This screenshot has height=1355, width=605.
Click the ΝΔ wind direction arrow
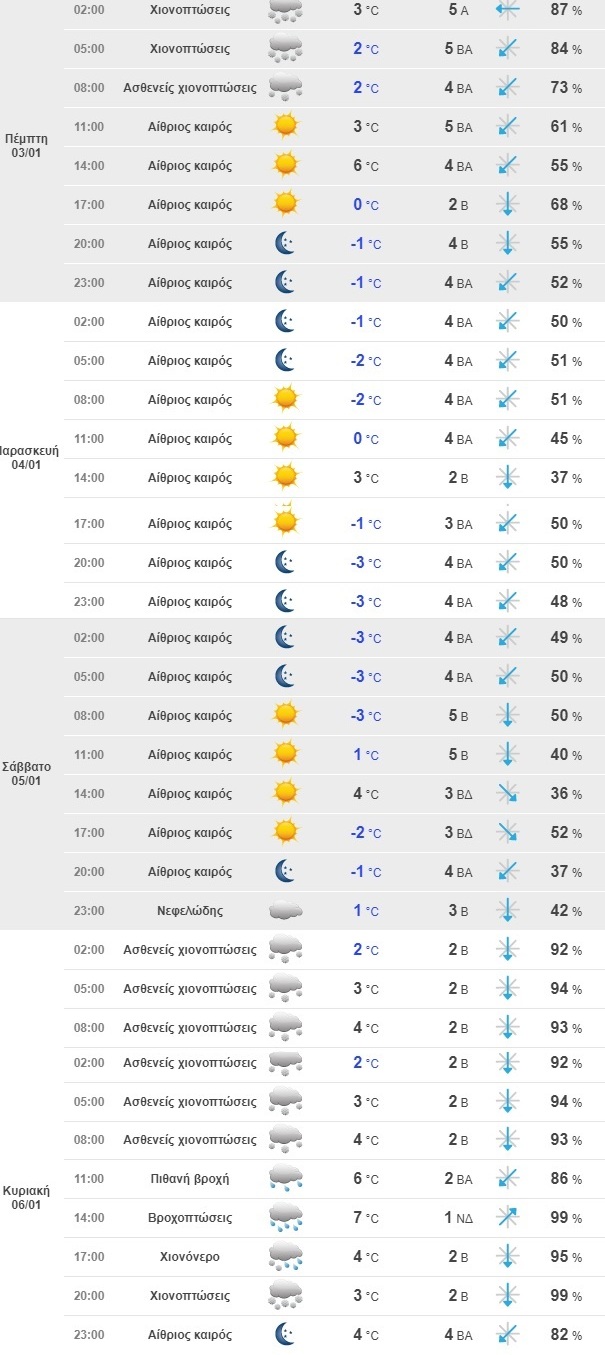click(508, 1217)
